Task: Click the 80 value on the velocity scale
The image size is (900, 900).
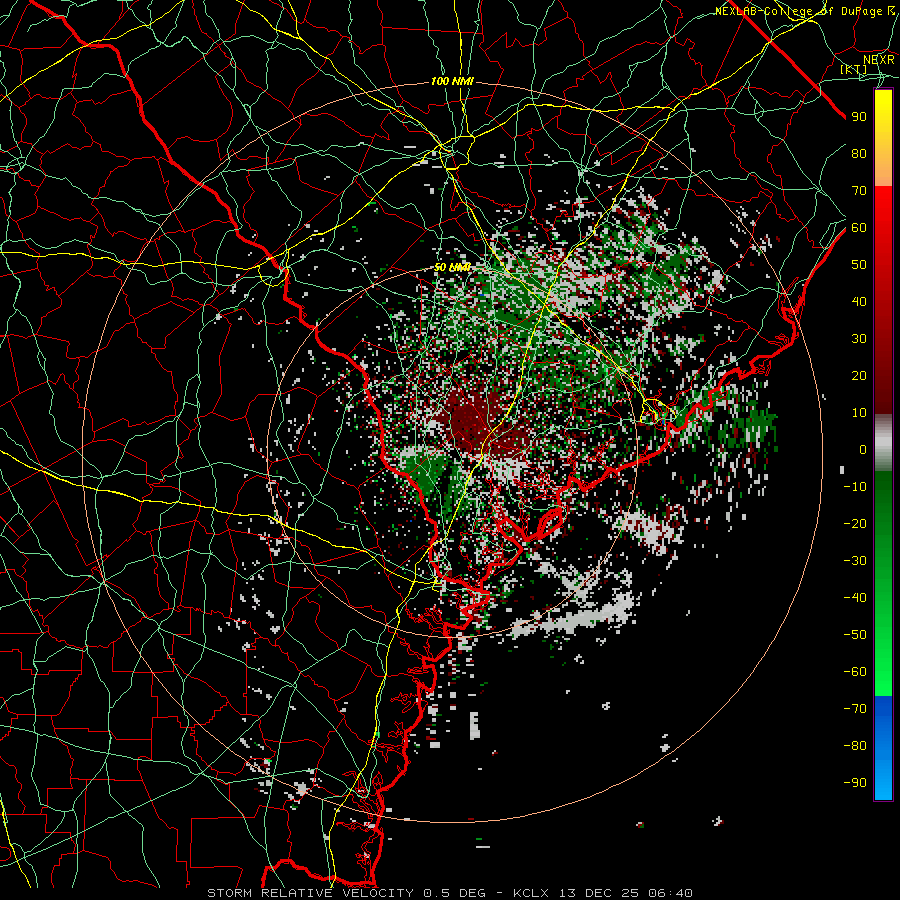Action: click(859, 153)
